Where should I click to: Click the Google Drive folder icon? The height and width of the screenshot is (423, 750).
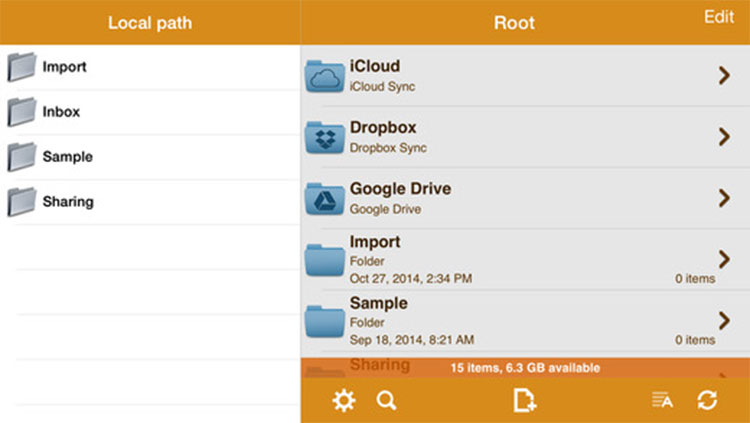(x=325, y=198)
